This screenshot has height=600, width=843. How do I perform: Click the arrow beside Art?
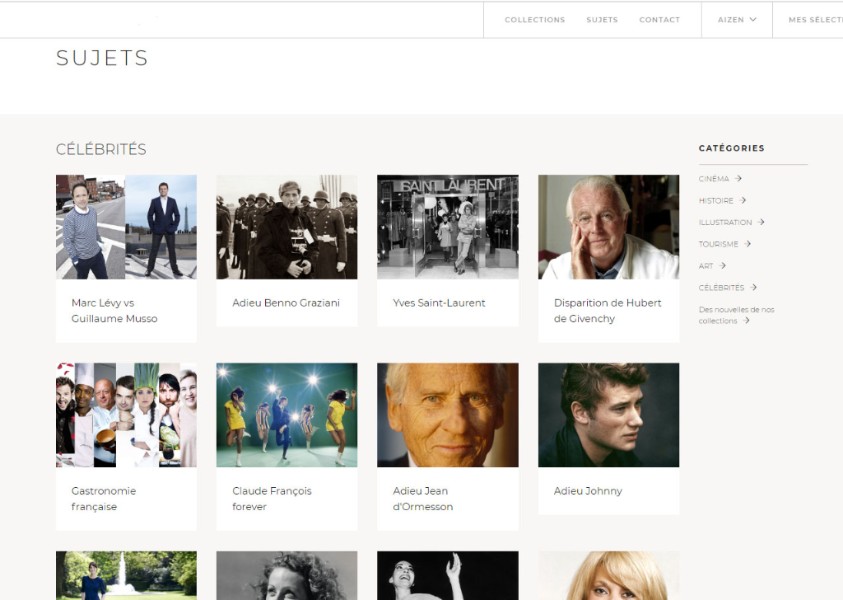723,266
